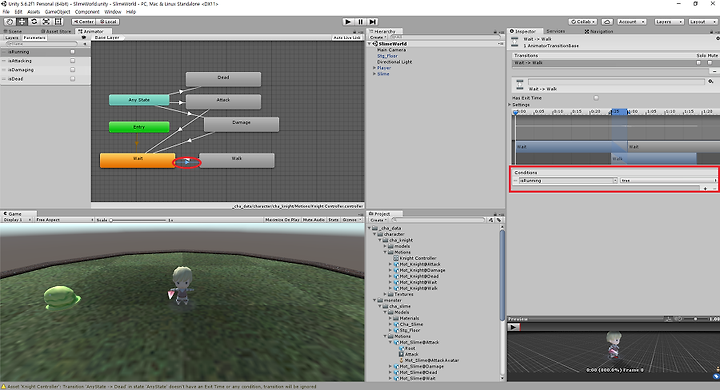Toggle Local coordinate space button
The image size is (720, 390).
point(108,22)
